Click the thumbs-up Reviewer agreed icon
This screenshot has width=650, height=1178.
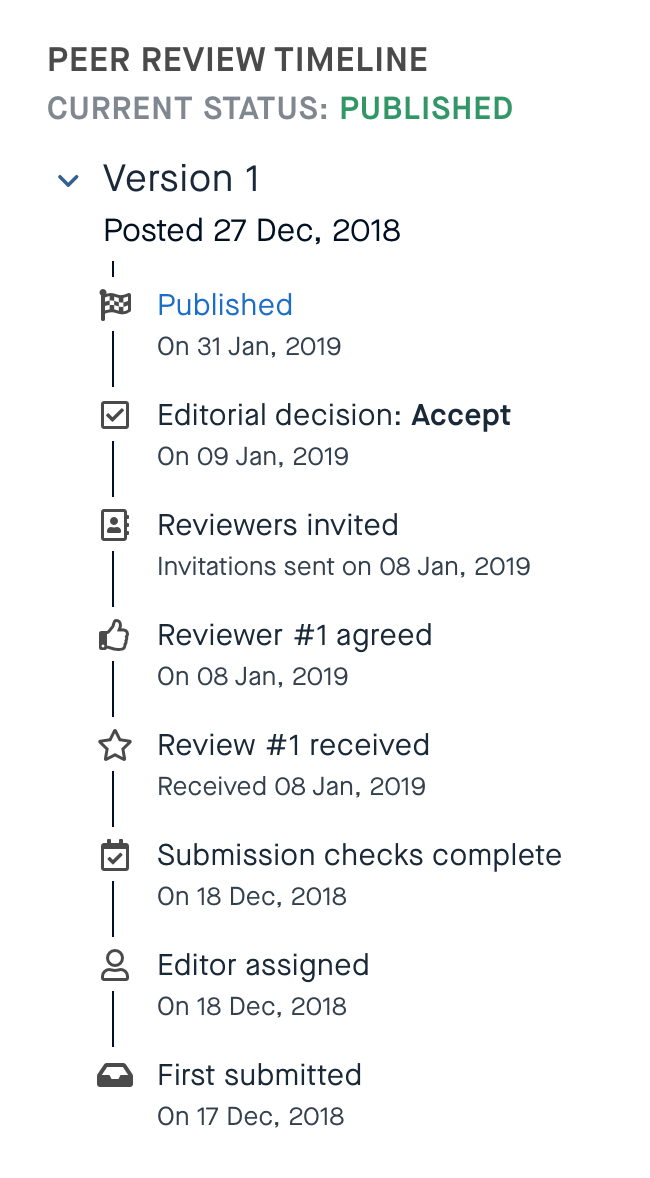(115, 635)
